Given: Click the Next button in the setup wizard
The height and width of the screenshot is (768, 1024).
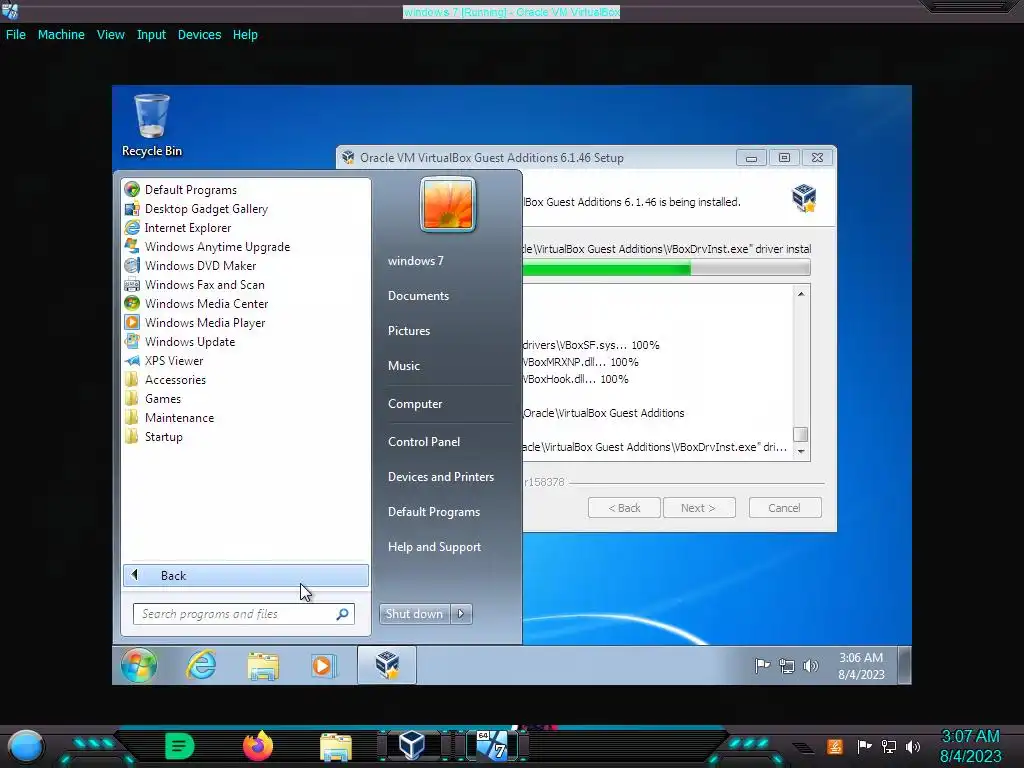Looking at the screenshot, I should coord(699,507).
